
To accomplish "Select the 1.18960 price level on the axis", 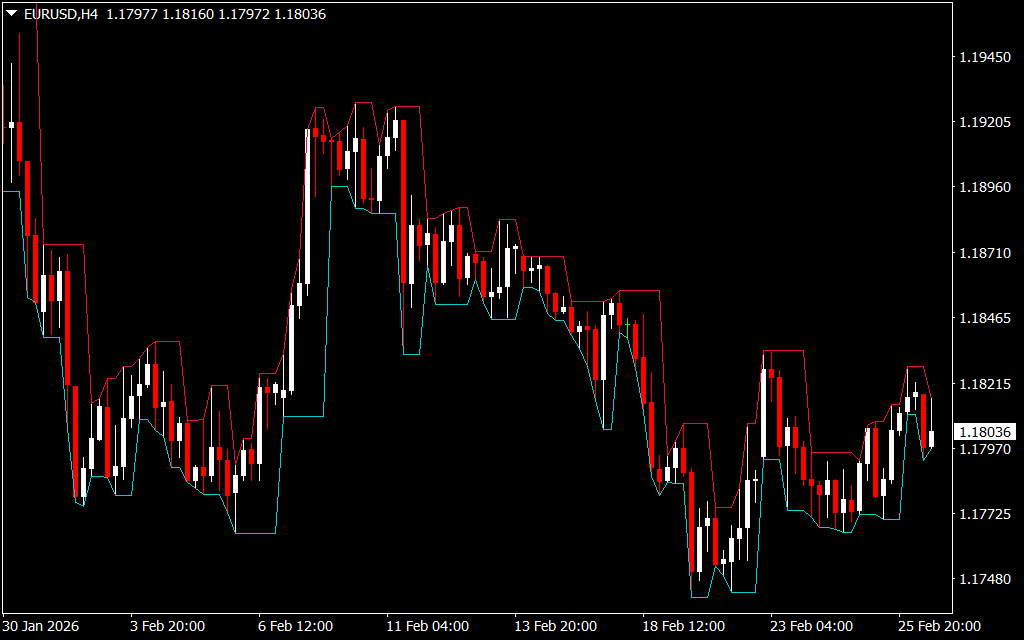I will tap(984, 188).
